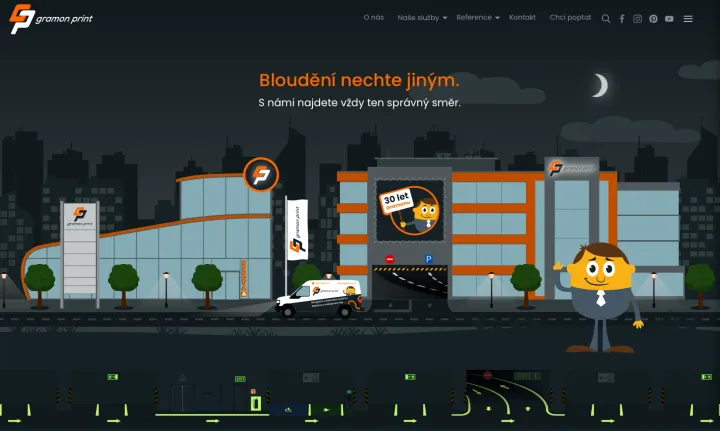This screenshot has width=720, height=431.
Task: Click the white Gramon Print van
Action: pyautogui.click(x=320, y=298)
